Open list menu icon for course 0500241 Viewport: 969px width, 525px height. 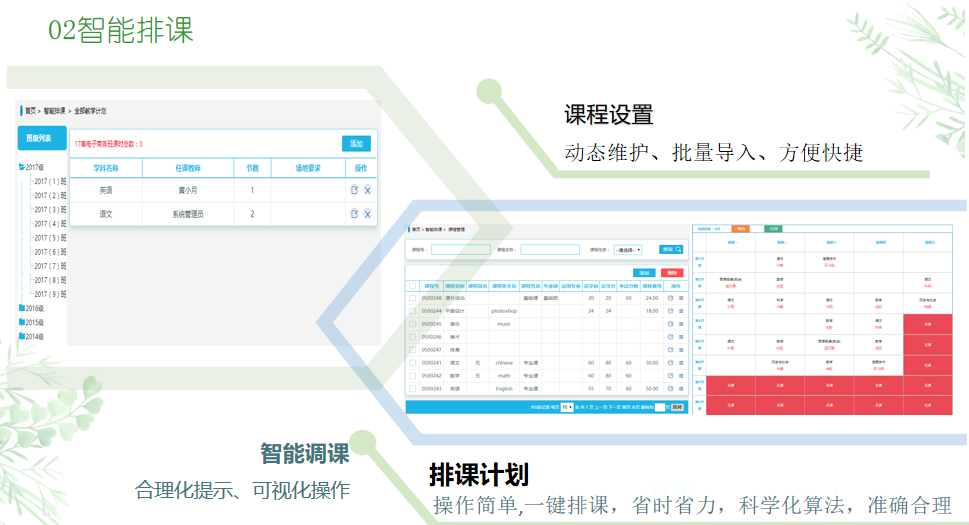(x=681, y=363)
